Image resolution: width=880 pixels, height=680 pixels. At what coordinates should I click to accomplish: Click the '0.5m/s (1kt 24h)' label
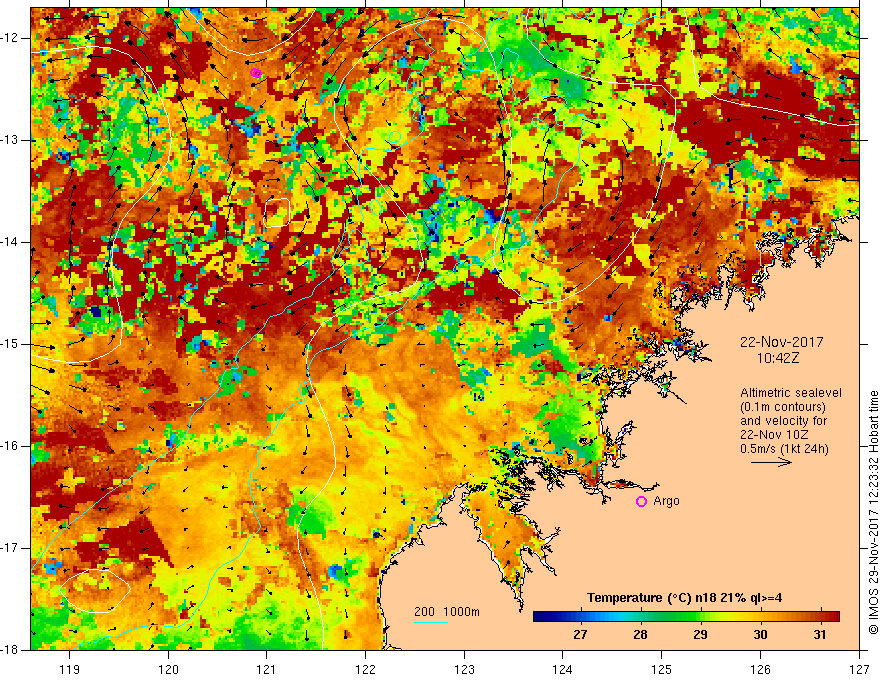tap(784, 449)
